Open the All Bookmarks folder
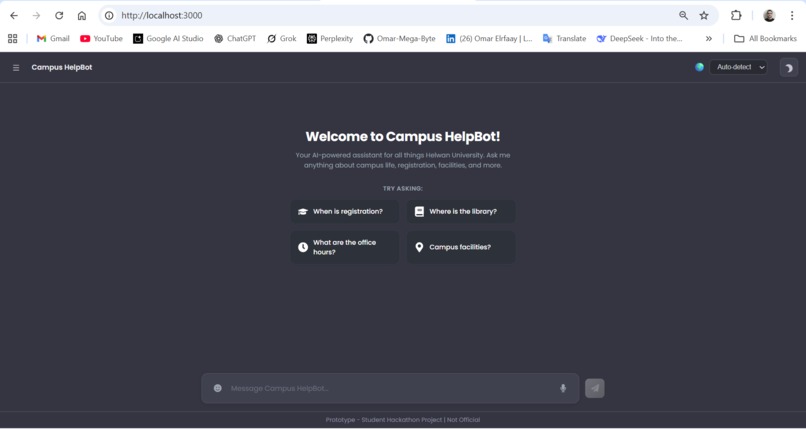The height and width of the screenshot is (429, 806). pyautogui.click(x=765, y=39)
